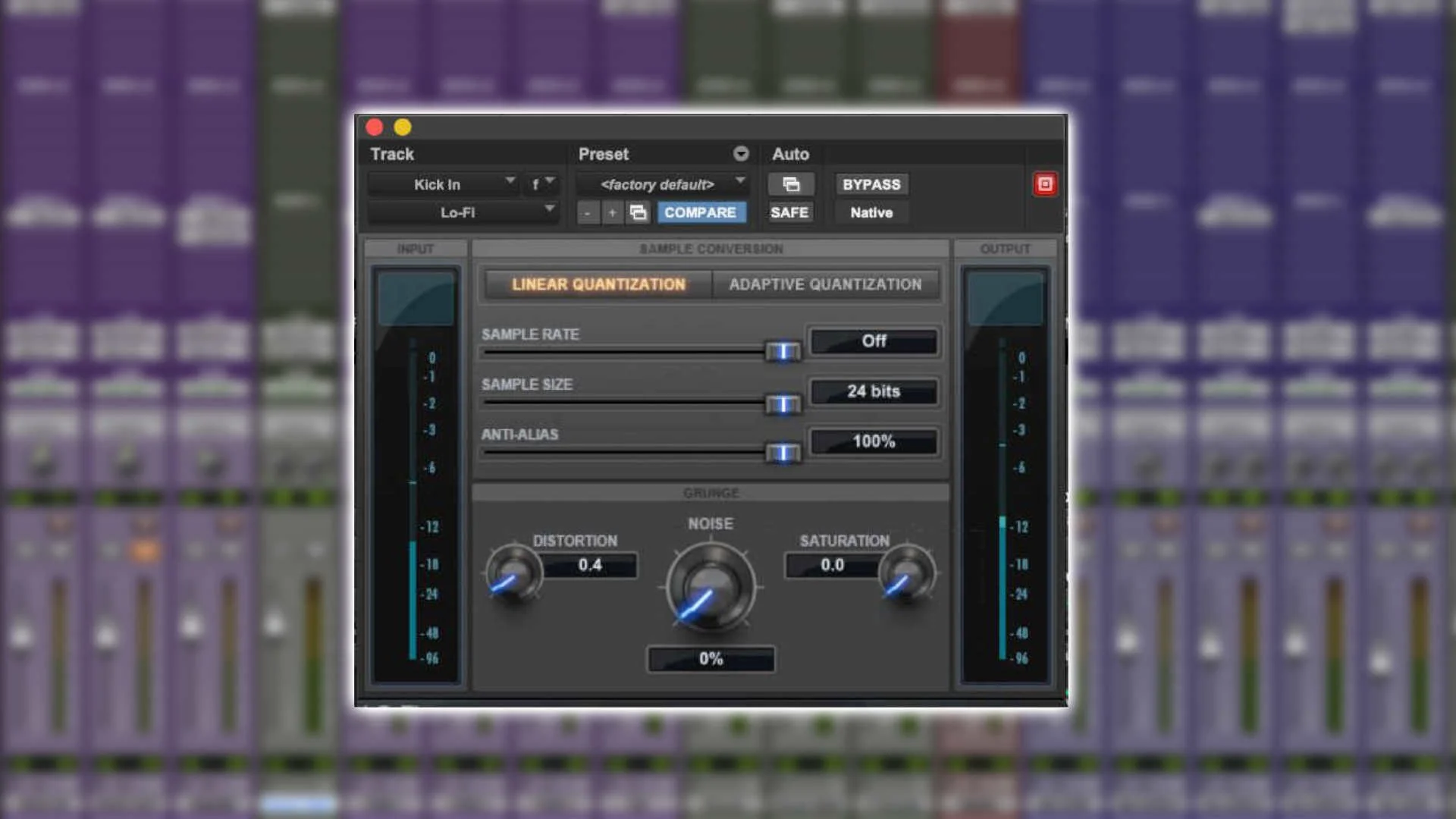Screen dimensions: 1456x819
Task: Open the Kick In track selector dropdown
Action: (443, 184)
